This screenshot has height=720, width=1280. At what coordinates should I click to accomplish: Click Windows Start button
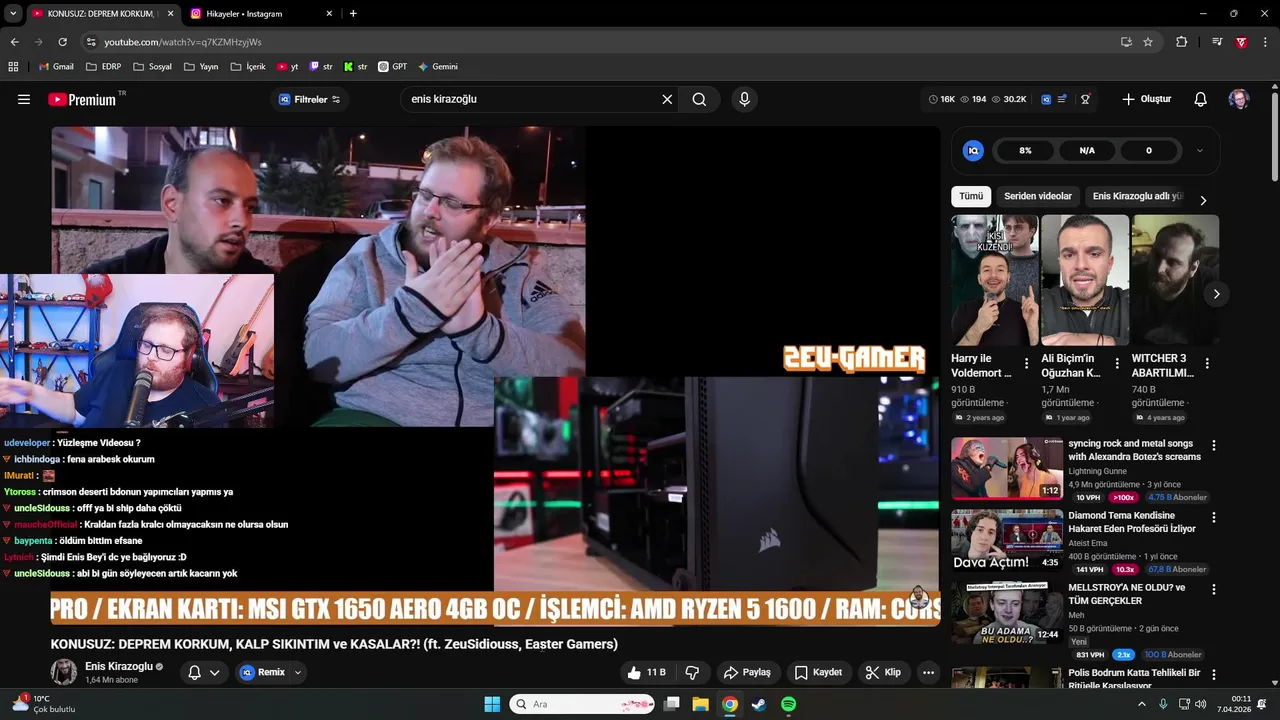pyautogui.click(x=492, y=704)
